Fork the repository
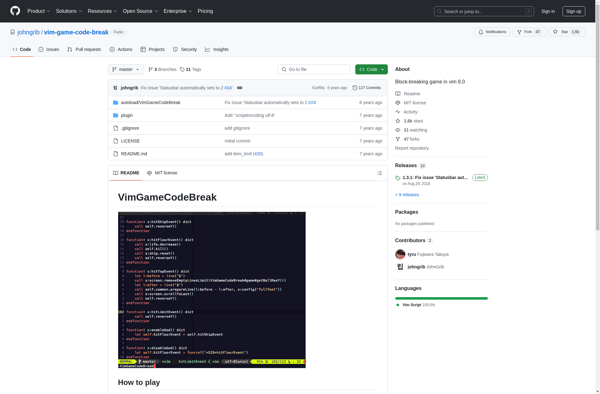Image resolution: width=600 pixels, height=394 pixels. click(529, 32)
